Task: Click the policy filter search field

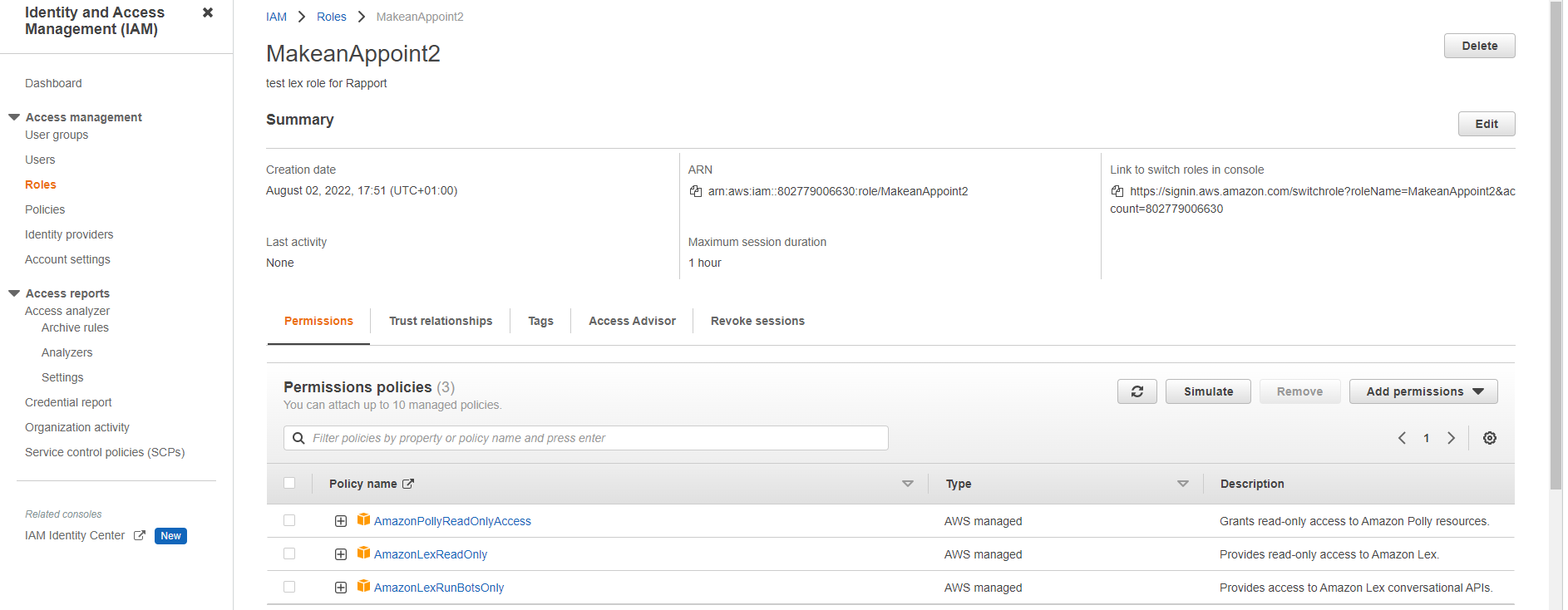Action: [594, 438]
